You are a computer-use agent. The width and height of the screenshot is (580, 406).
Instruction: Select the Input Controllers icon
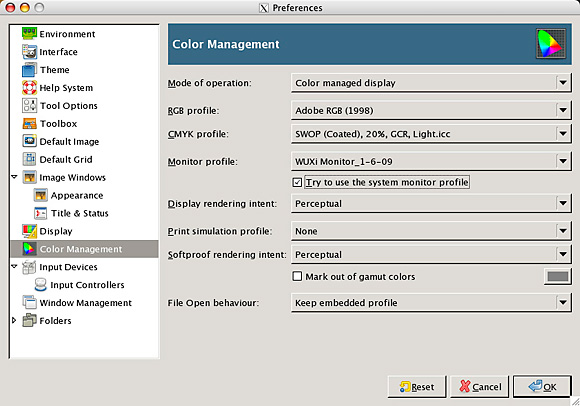click(40, 285)
